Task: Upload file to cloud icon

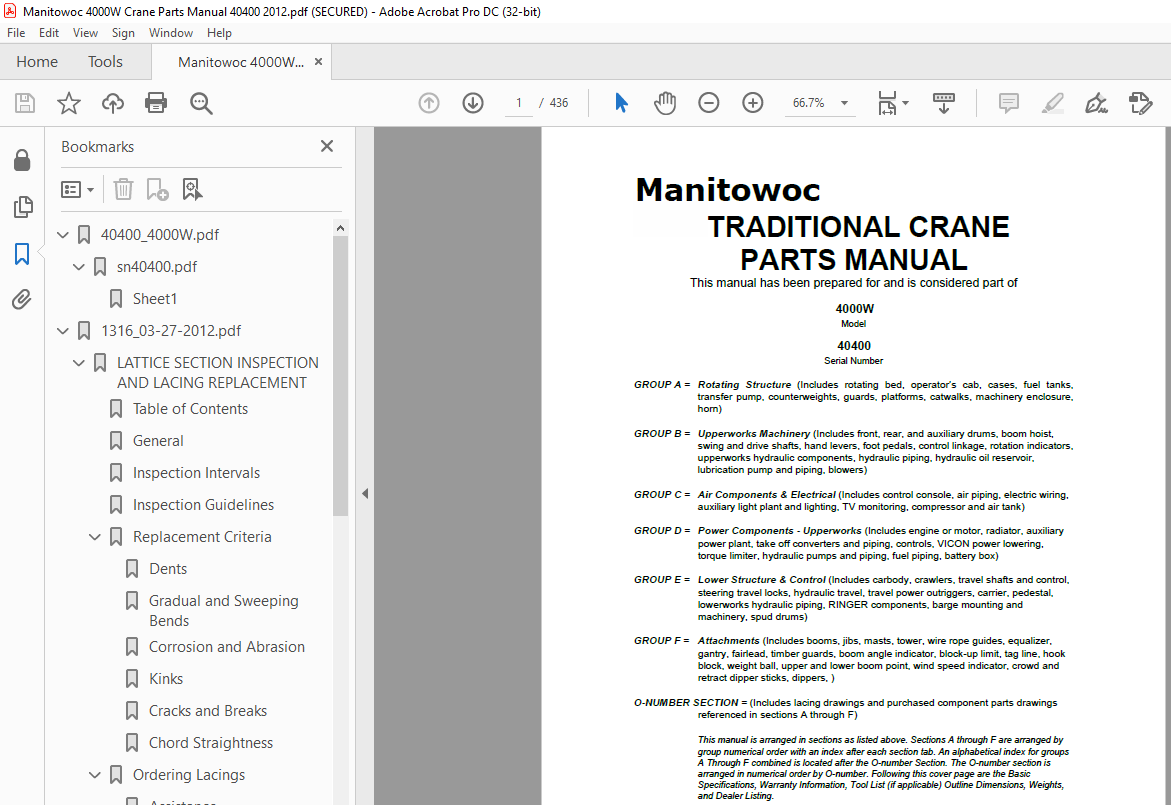Action: 113,103
